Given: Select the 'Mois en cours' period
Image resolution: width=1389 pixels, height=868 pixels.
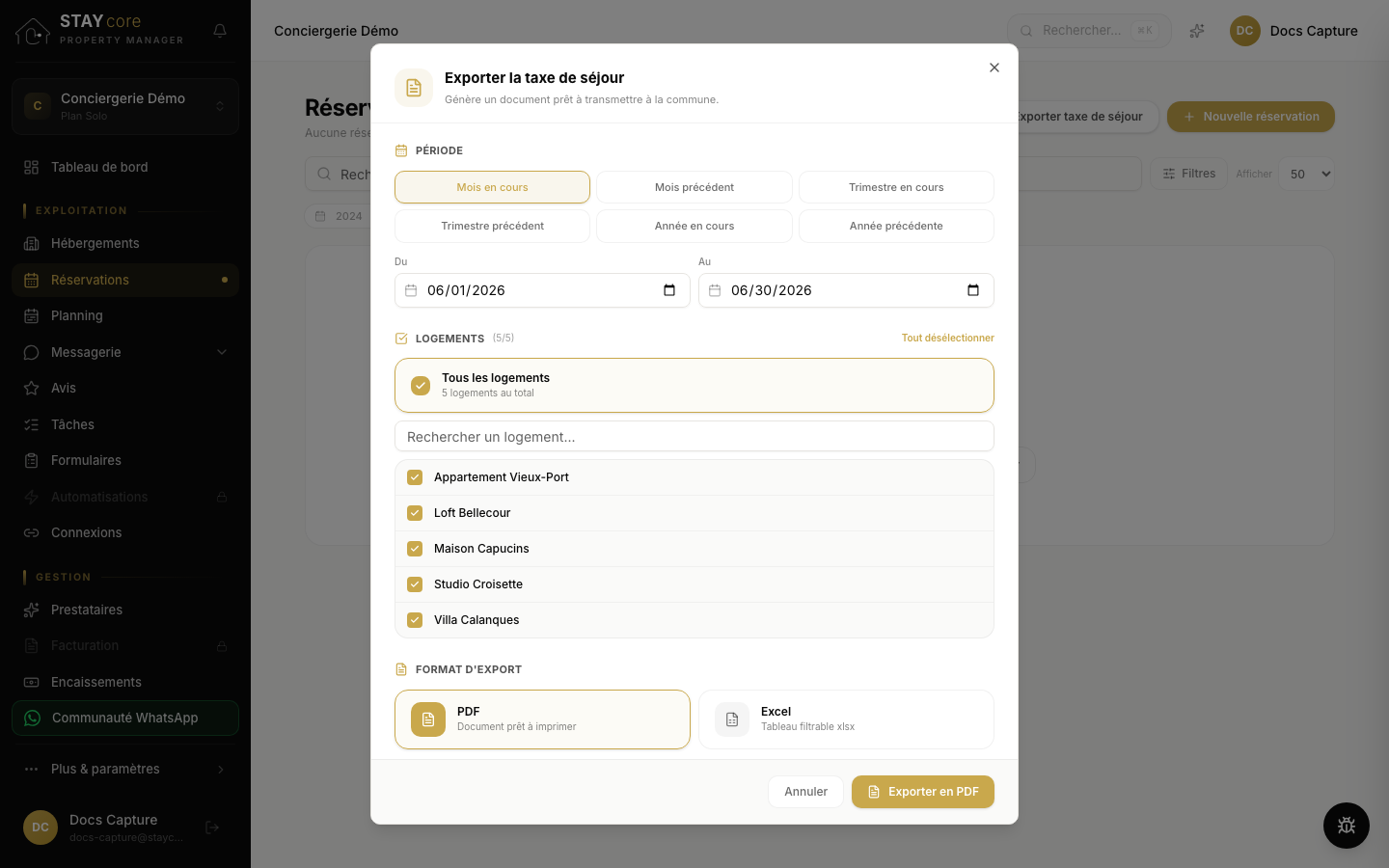Looking at the screenshot, I should (492, 187).
